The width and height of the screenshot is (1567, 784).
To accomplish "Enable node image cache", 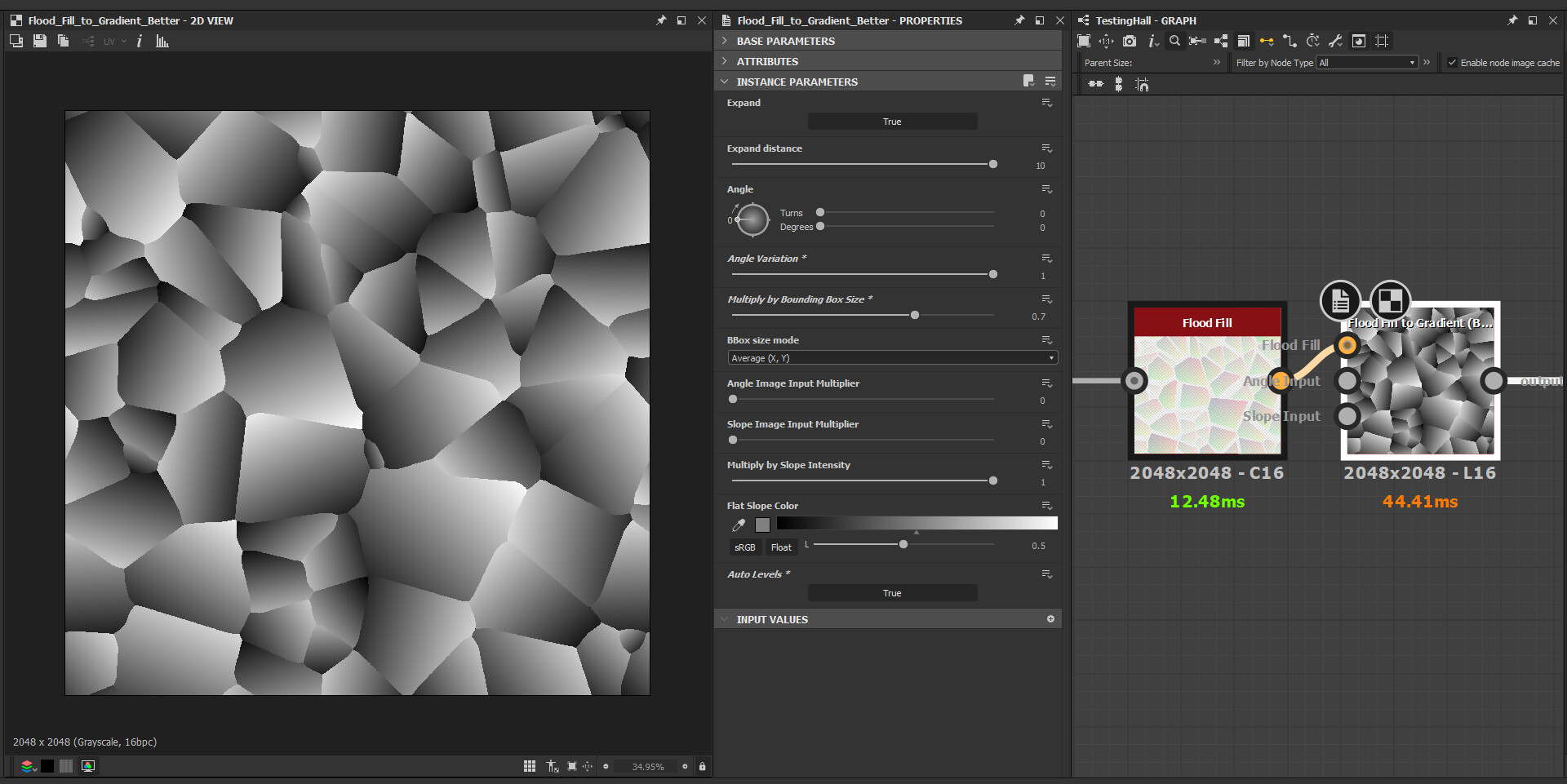I will click(1453, 62).
